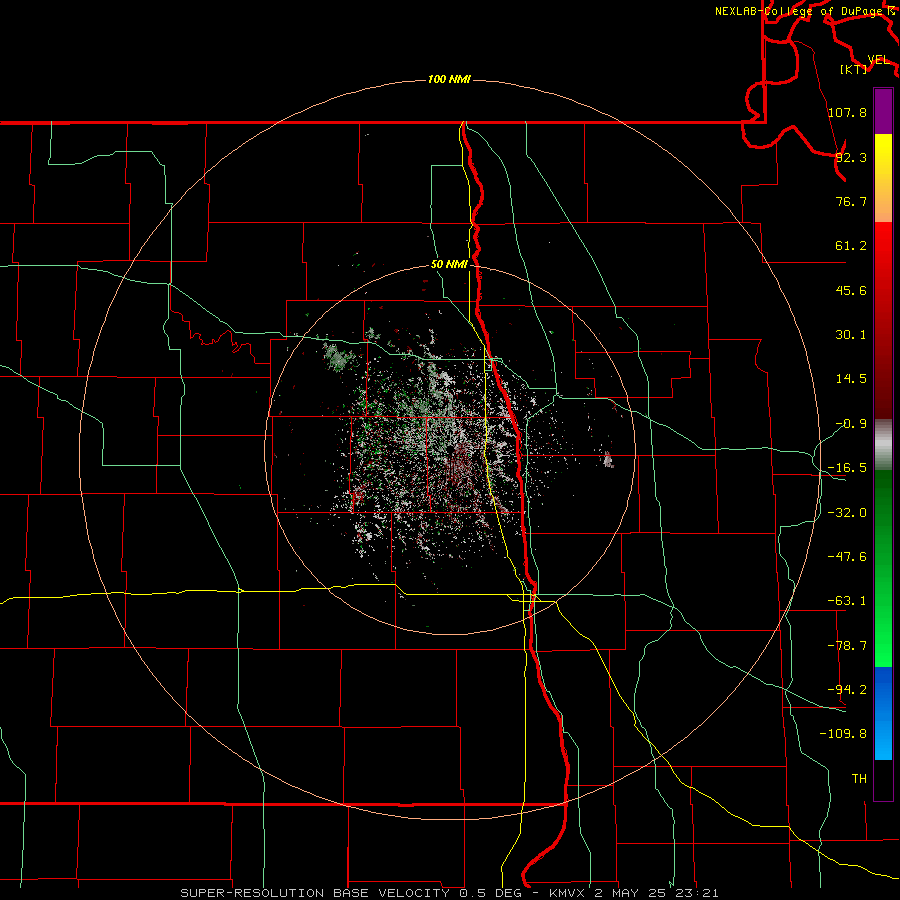This screenshot has height=900, width=900.
Task: Click the -63.1 velocity scale value
Action: pyautogui.click(x=847, y=601)
